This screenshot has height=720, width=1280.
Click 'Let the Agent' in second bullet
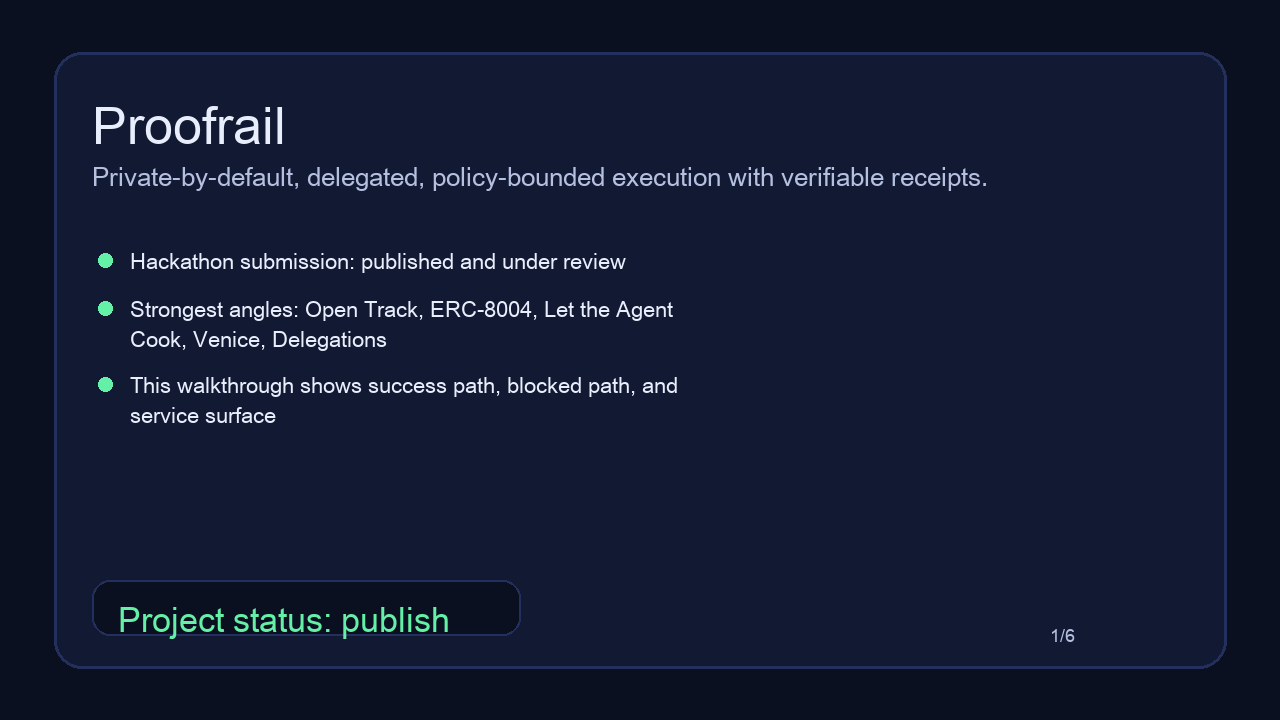coord(609,310)
